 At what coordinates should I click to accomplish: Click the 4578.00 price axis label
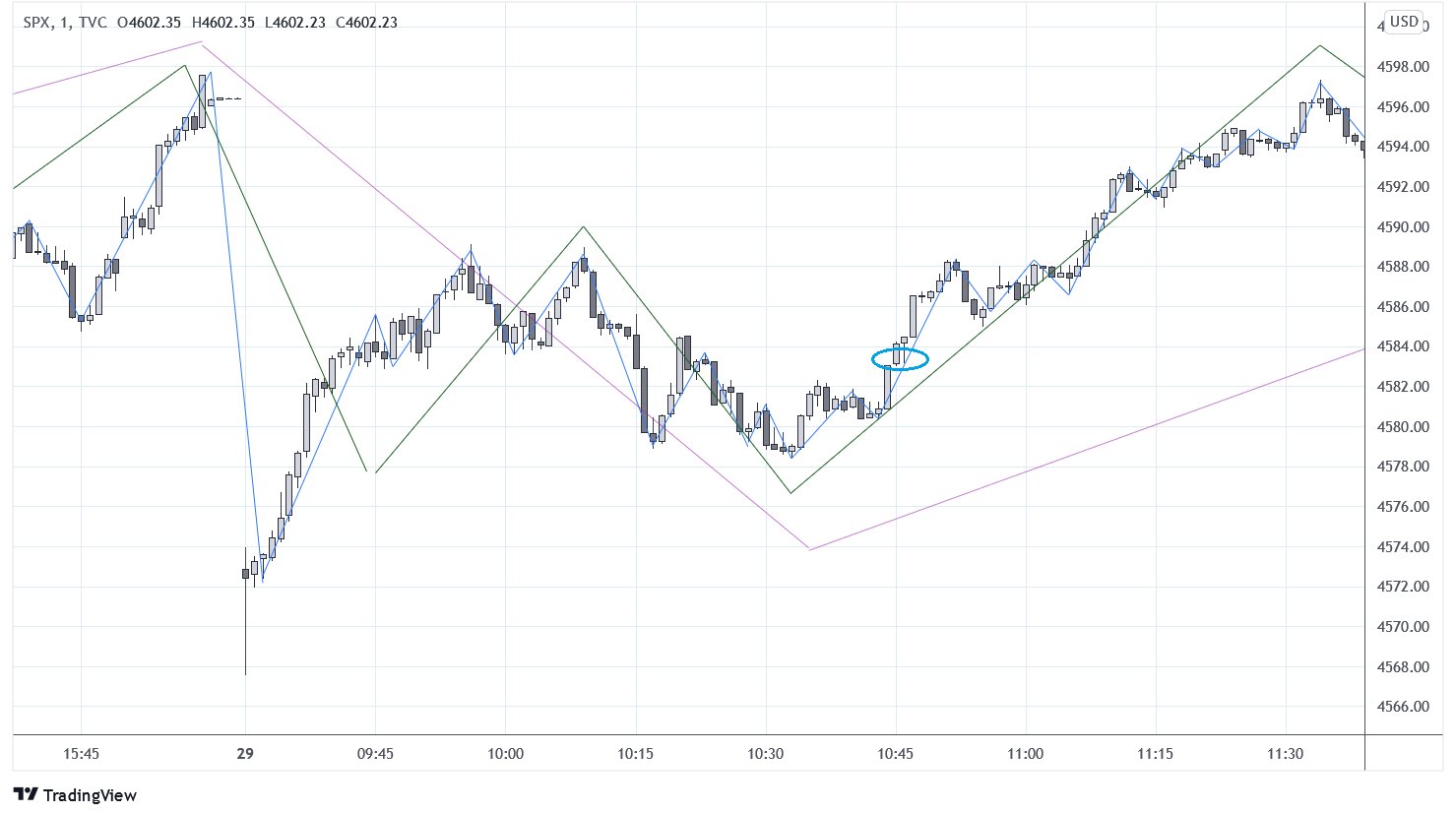tap(1404, 467)
